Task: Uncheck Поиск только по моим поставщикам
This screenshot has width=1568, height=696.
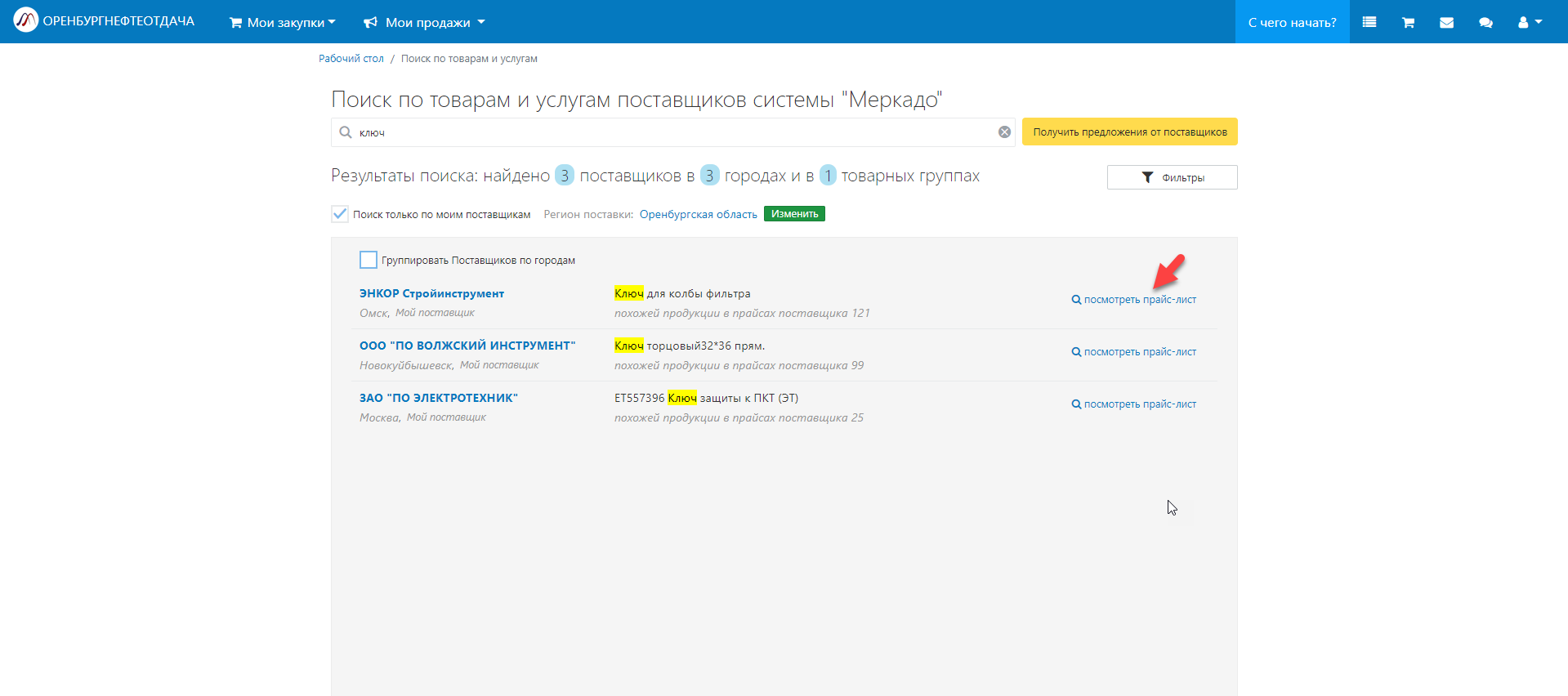Action: [340, 214]
